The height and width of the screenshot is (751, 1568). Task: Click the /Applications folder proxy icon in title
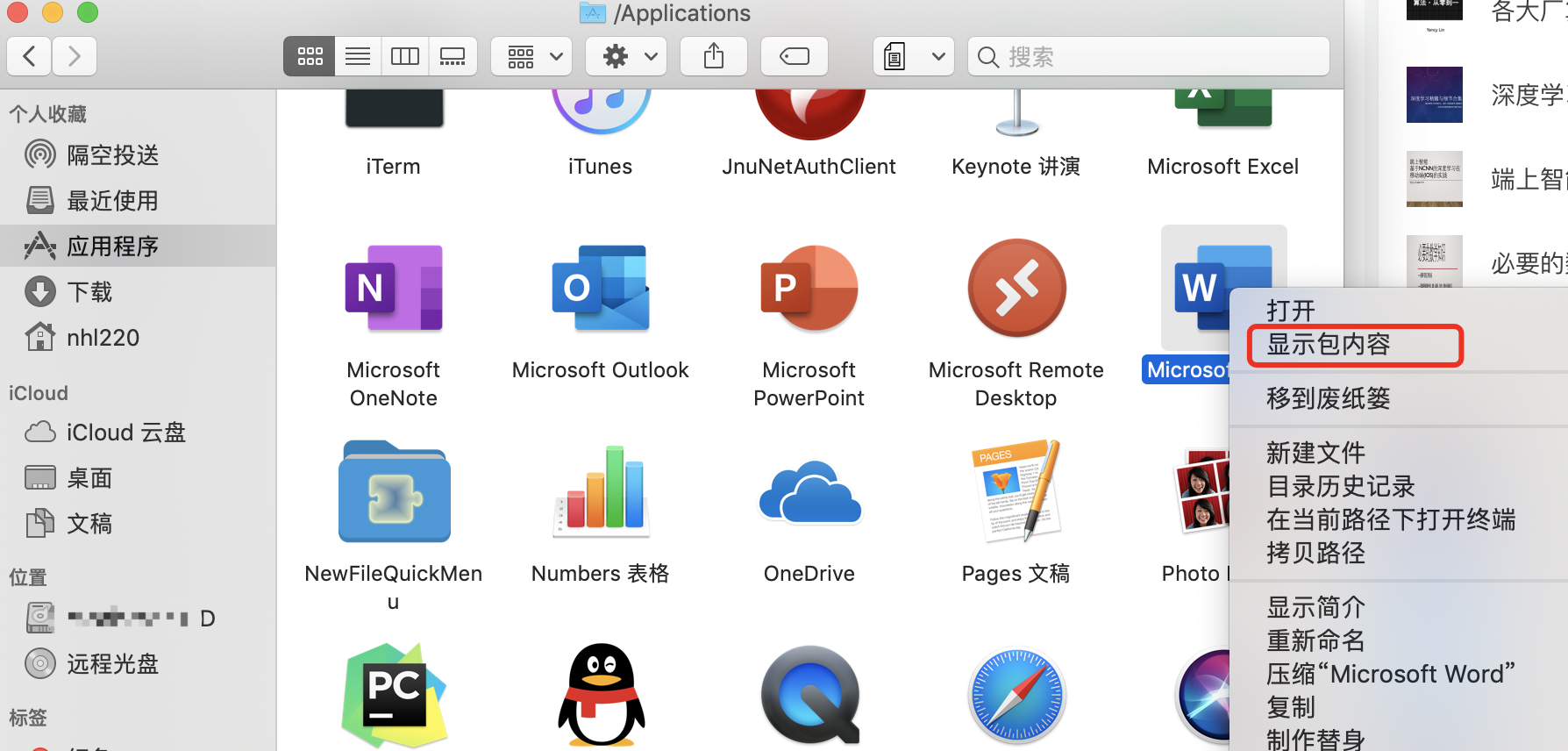point(594,12)
